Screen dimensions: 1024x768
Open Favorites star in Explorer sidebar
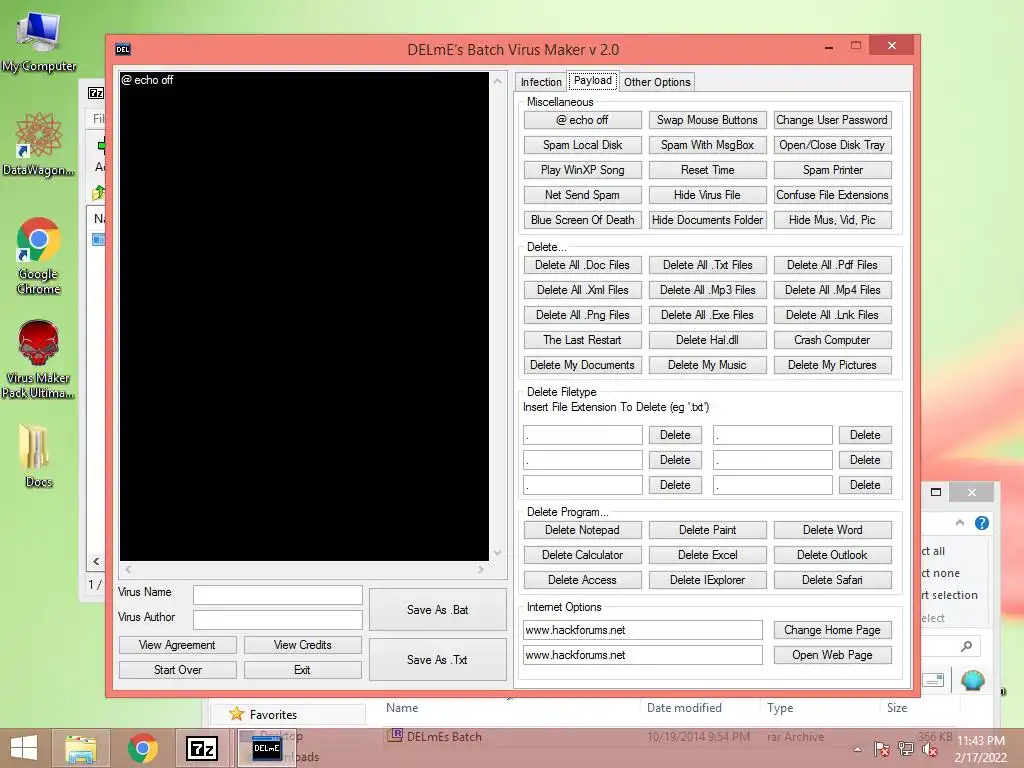(236, 714)
